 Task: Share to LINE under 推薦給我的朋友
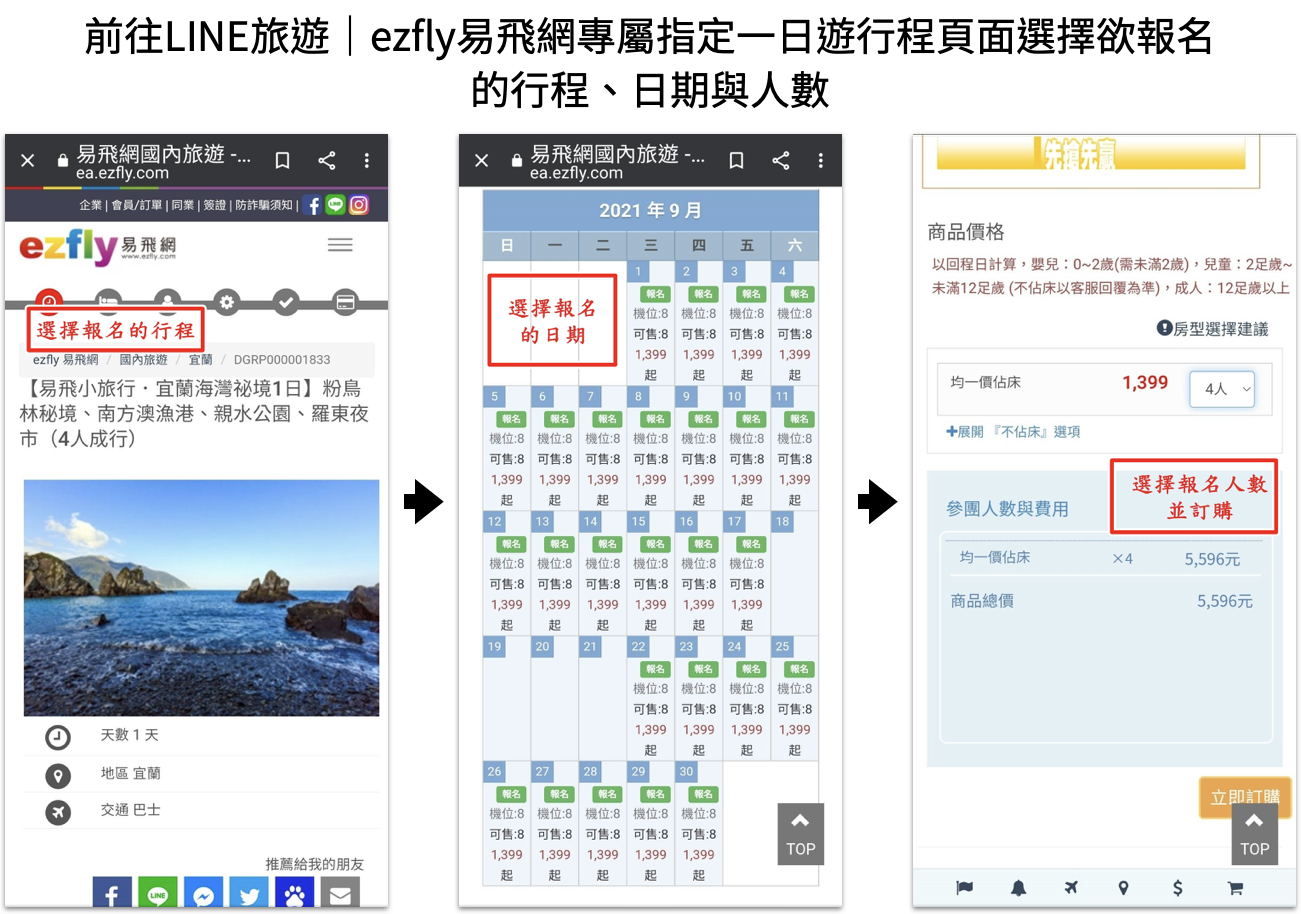pos(157,893)
